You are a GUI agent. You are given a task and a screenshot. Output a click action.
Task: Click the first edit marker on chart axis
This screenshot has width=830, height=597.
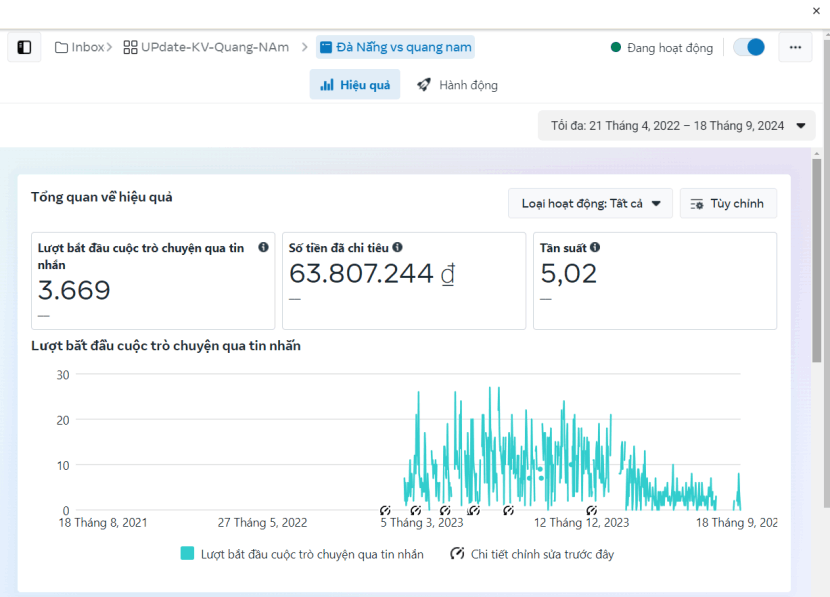385,511
